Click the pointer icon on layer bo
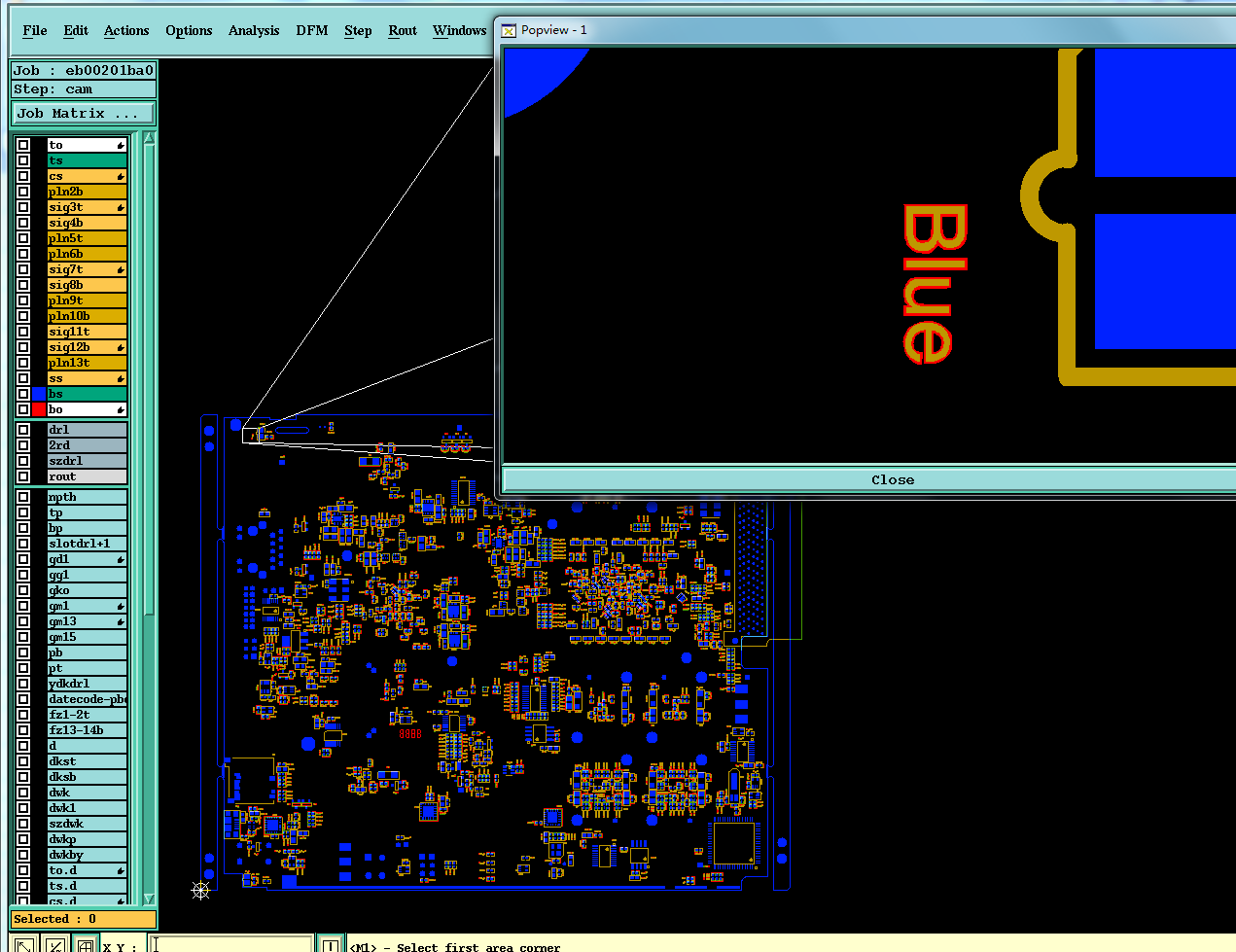Screen dimensions: 1236x952 (x=121, y=409)
